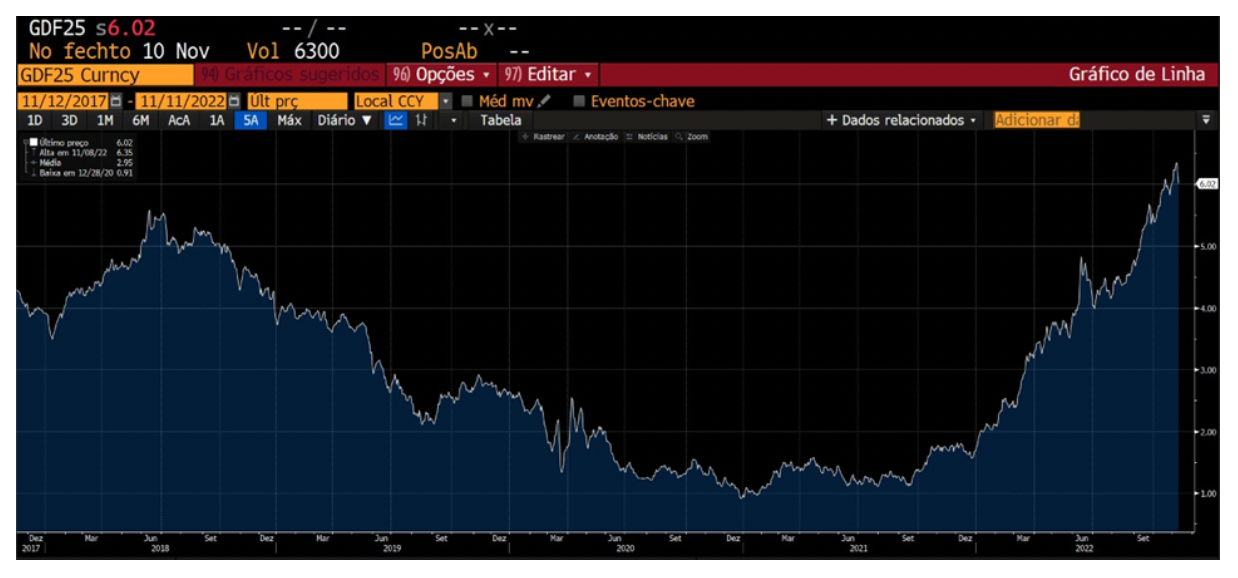Activate the Rastrear crosshair tool
This screenshot has height=578, width=1238.
coord(543,136)
